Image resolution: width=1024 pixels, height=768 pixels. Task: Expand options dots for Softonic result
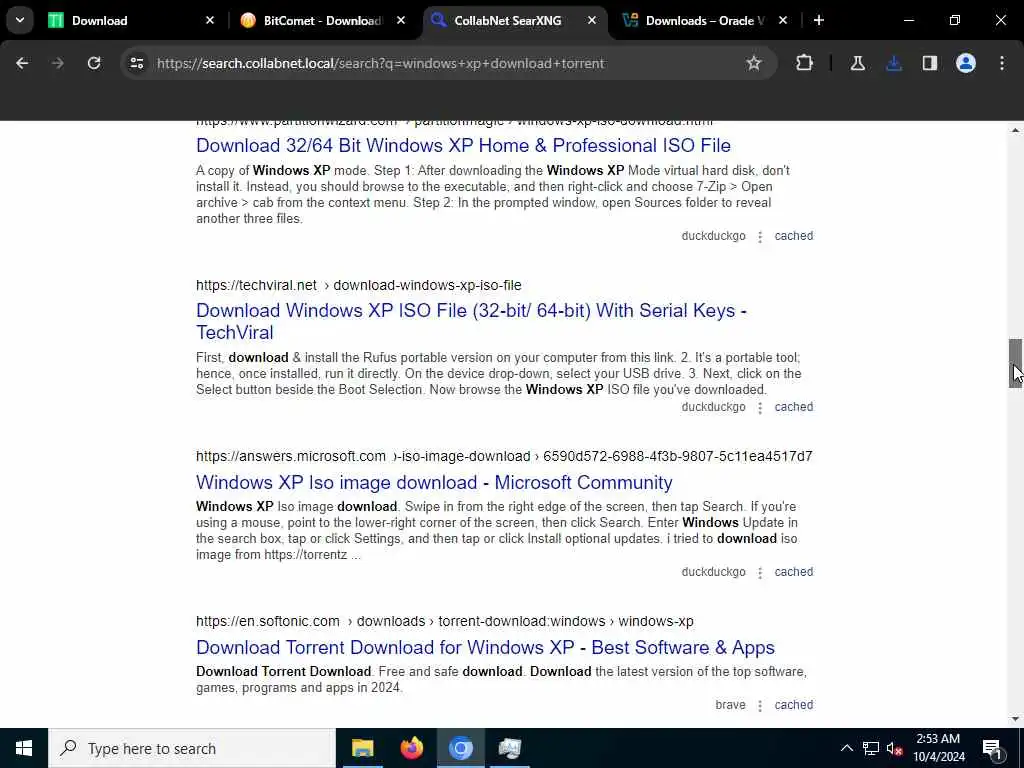pos(760,705)
